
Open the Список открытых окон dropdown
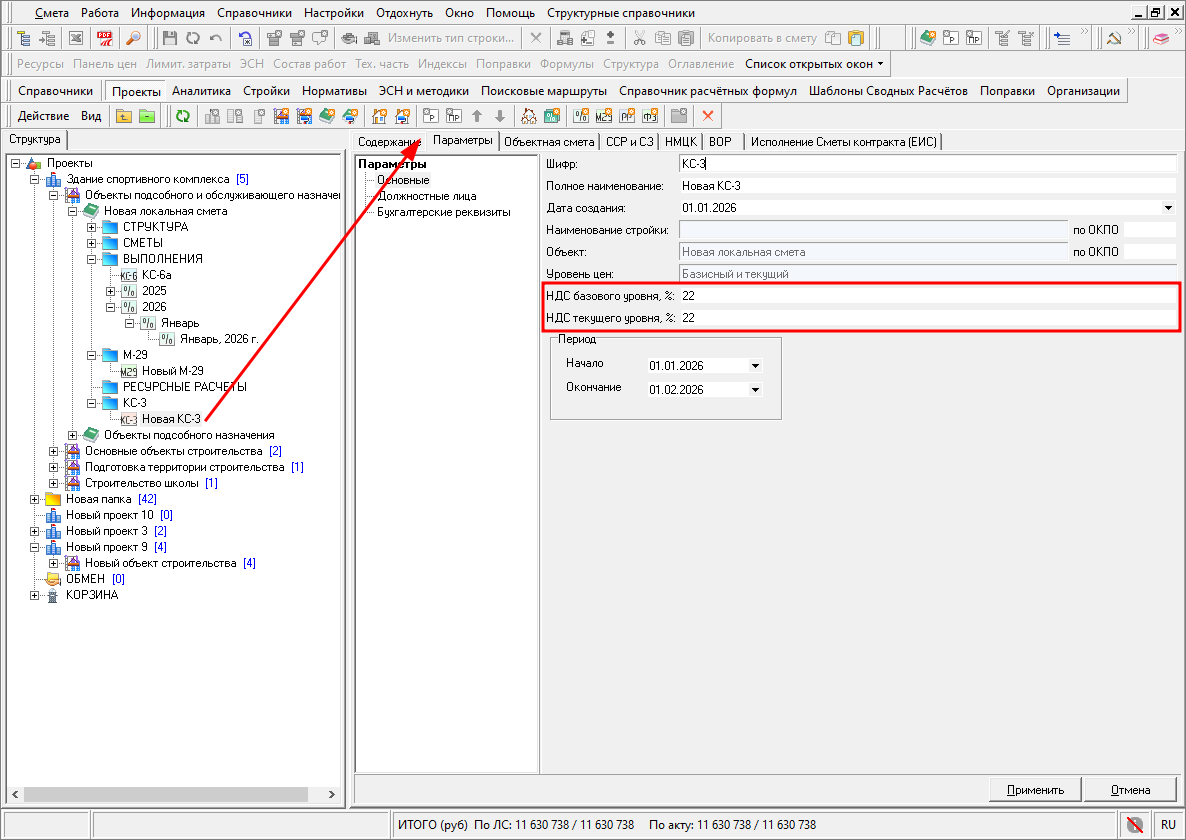click(x=814, y=64)
